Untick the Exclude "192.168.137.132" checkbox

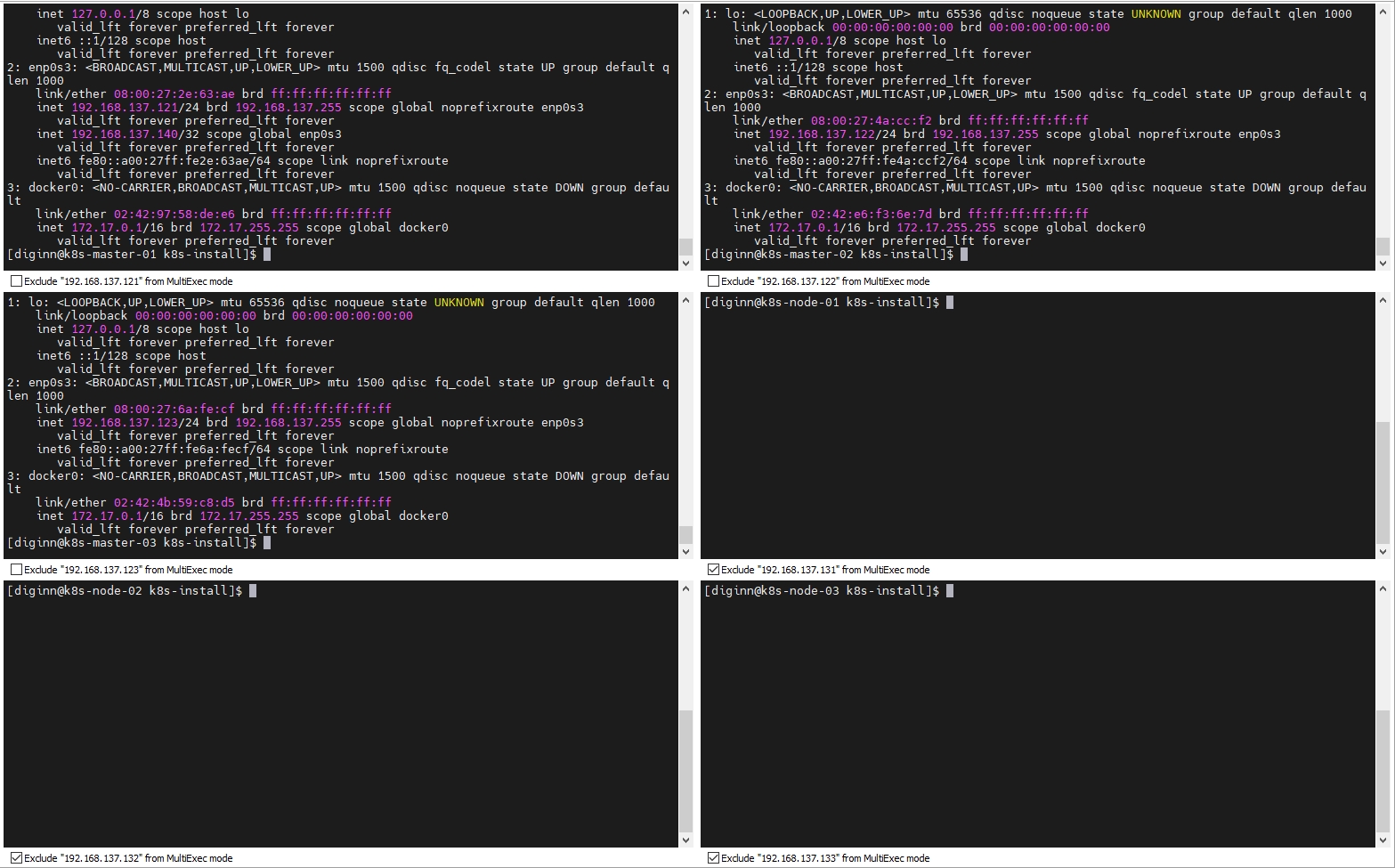(16, 858)
